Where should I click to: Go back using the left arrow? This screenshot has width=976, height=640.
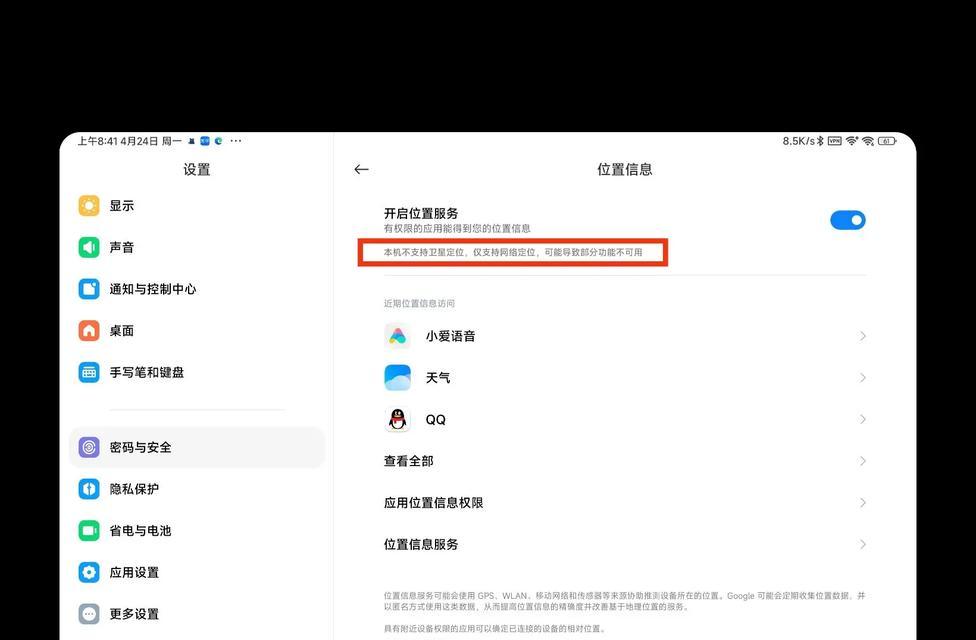point(361,169)
